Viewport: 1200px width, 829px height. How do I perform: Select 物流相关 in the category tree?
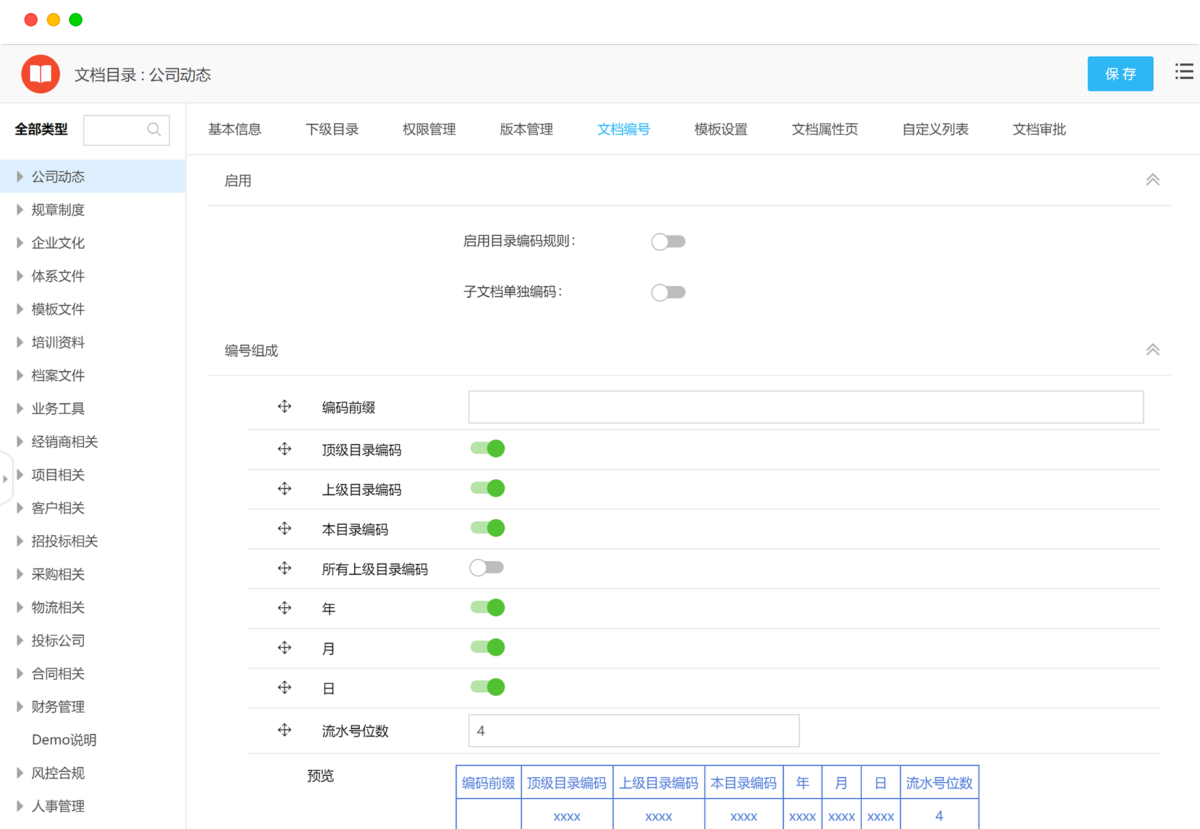58,606
